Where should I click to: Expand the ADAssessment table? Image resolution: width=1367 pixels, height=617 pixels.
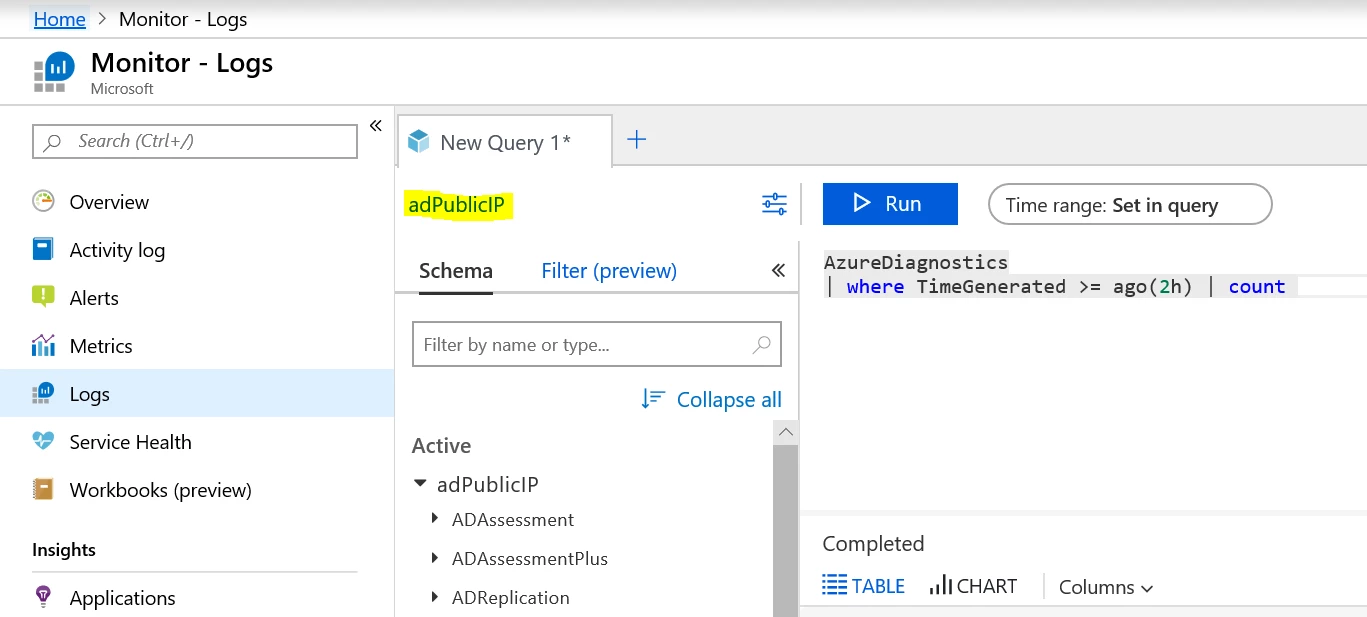435,518
